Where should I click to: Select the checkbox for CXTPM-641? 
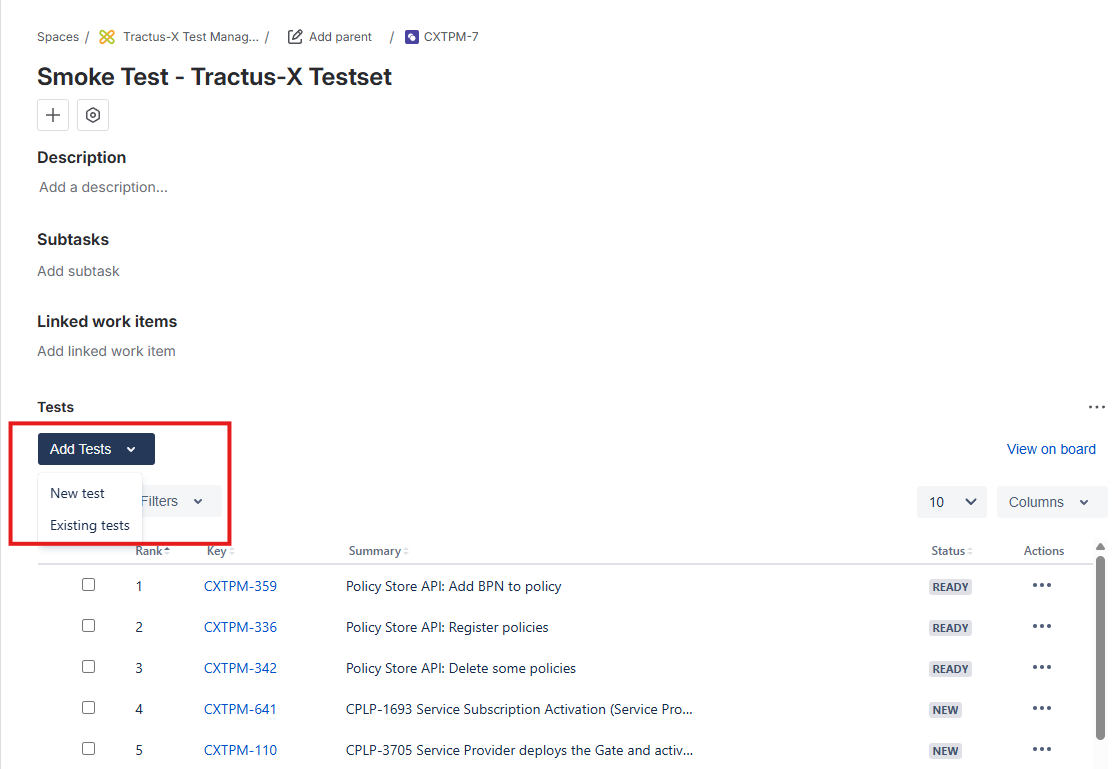(89, 708)
